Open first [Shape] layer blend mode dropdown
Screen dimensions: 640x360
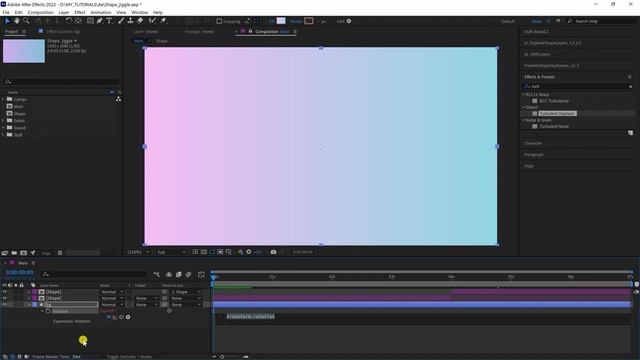coord(112,292)
